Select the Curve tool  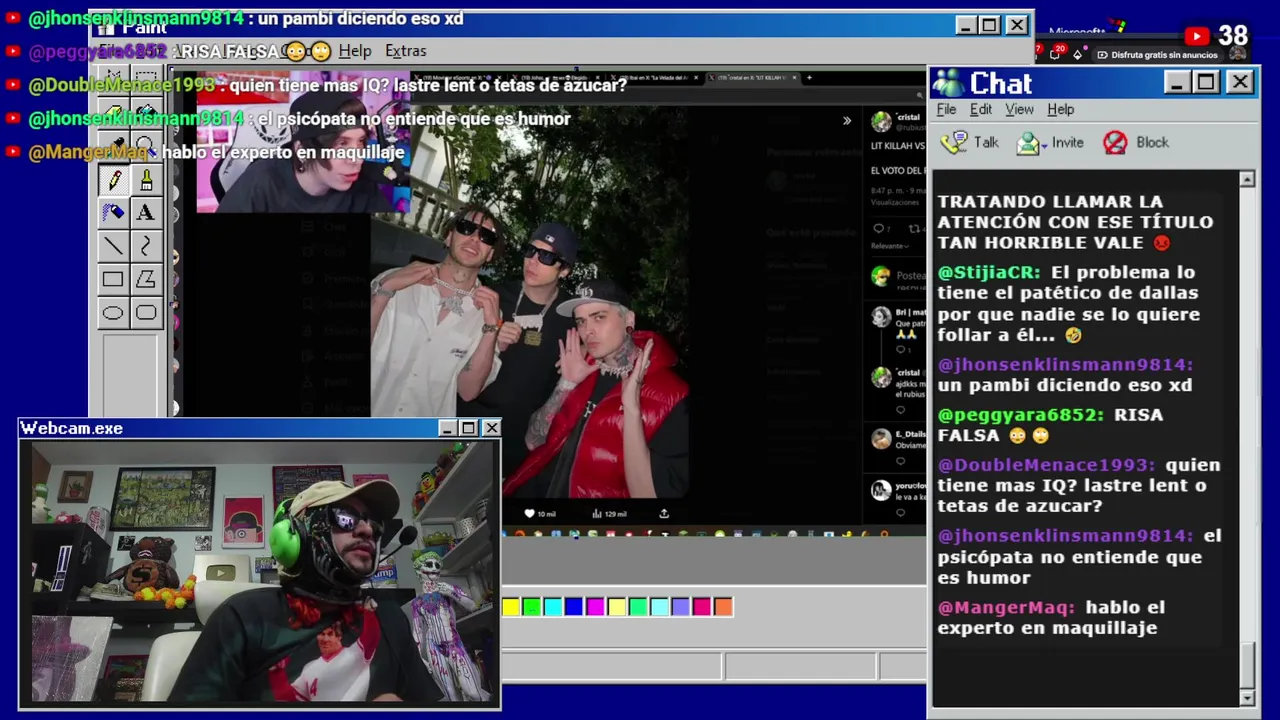click(146, 246)
